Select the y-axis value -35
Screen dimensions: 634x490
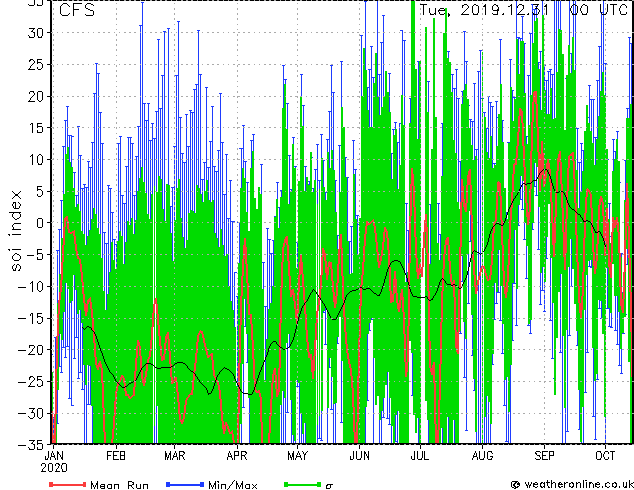pyautogui.click(x=31, y=445)
